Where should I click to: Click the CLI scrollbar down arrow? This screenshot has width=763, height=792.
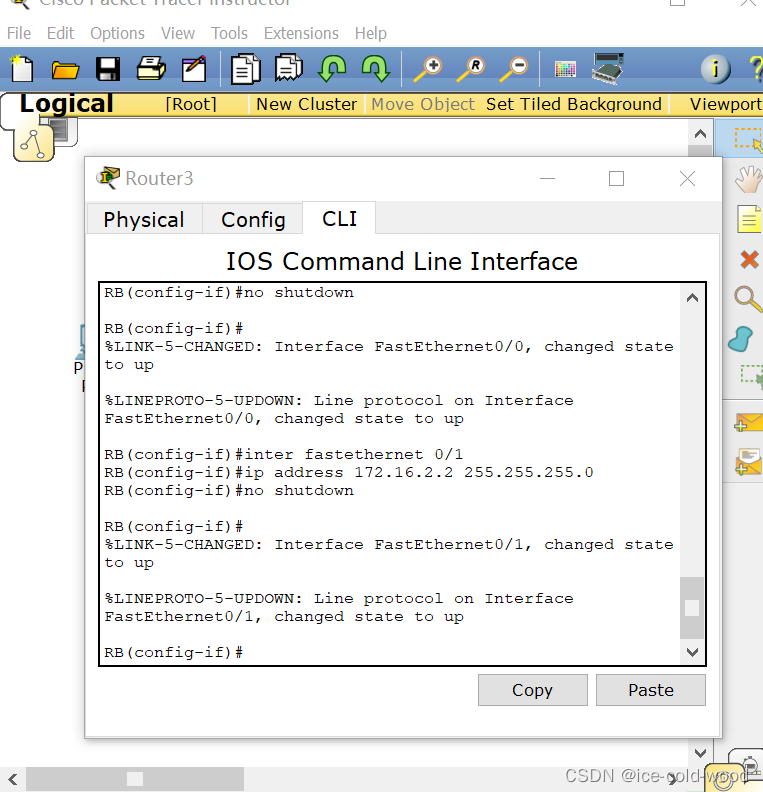(x=692, y=652)
